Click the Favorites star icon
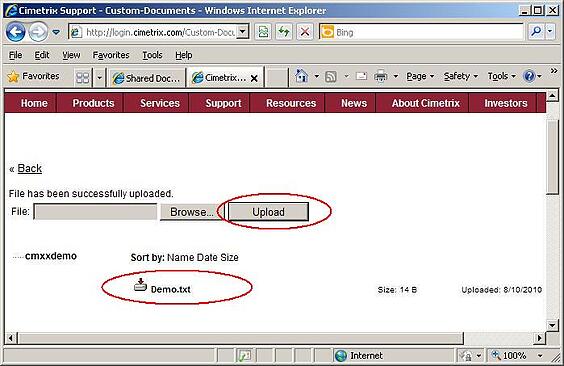This screenshot has height=366, width=564. [x=13, y=77]
